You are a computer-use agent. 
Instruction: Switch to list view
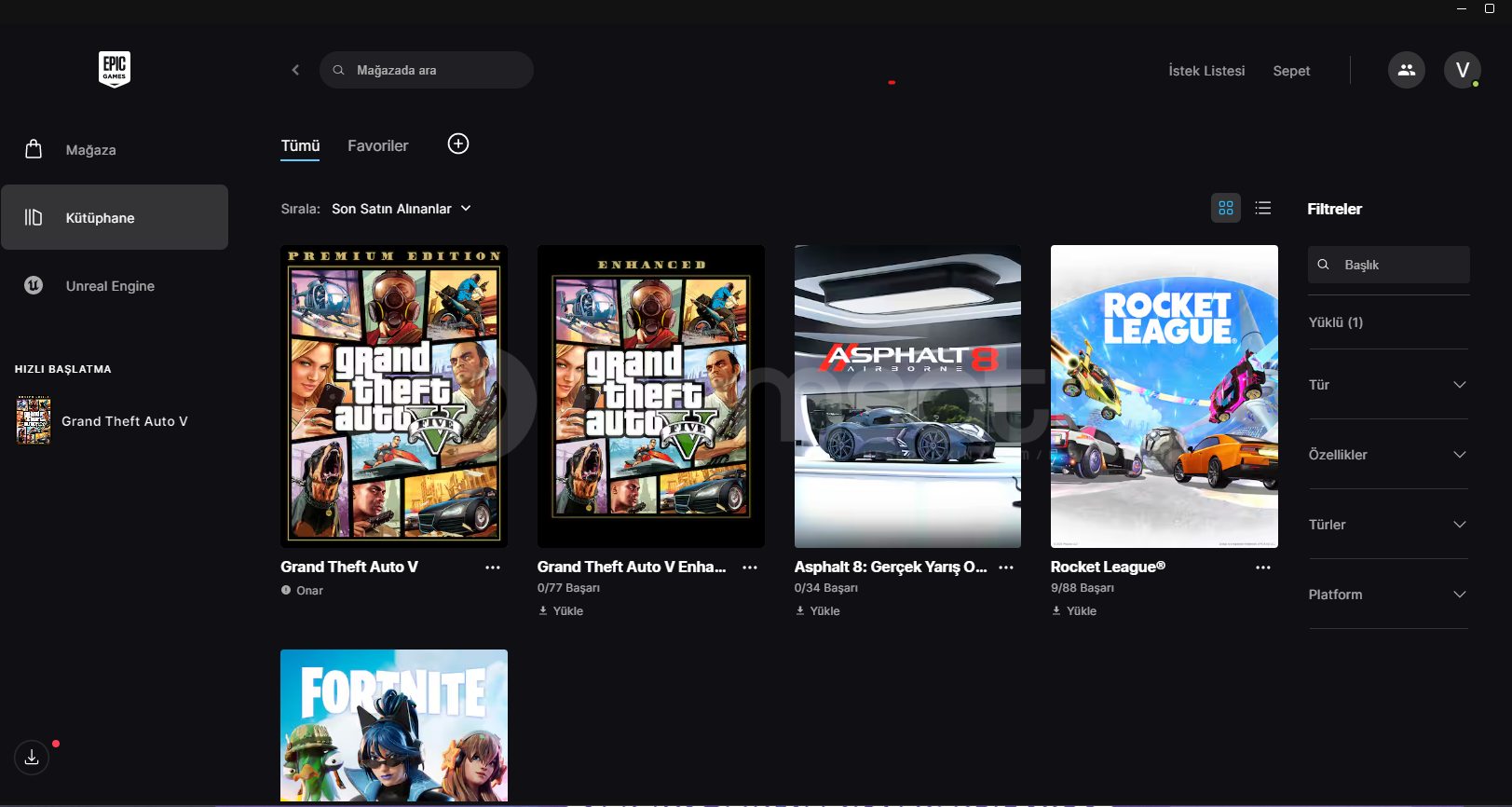point(1263,208)
